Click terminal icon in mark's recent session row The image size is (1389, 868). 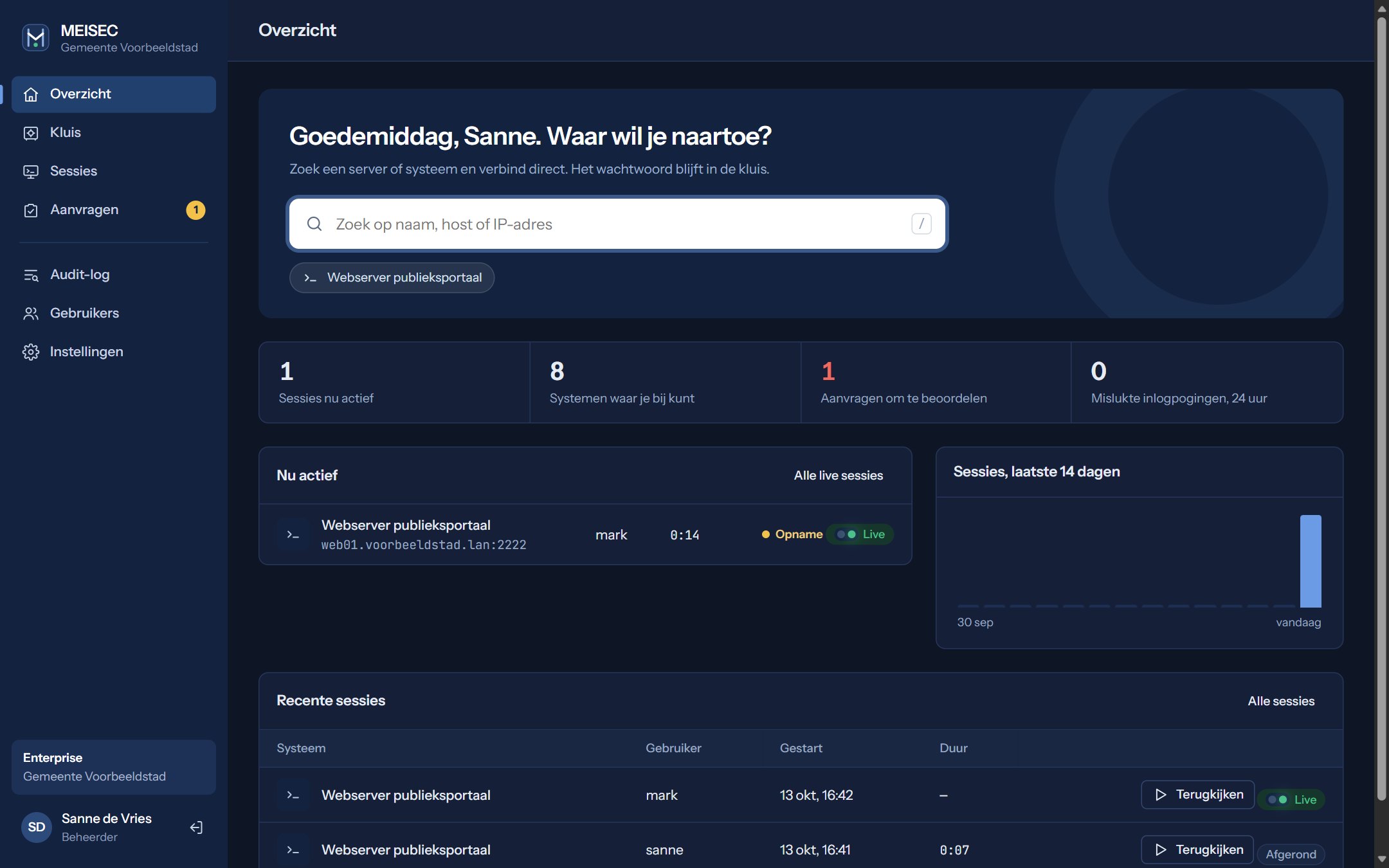[293, 795]
